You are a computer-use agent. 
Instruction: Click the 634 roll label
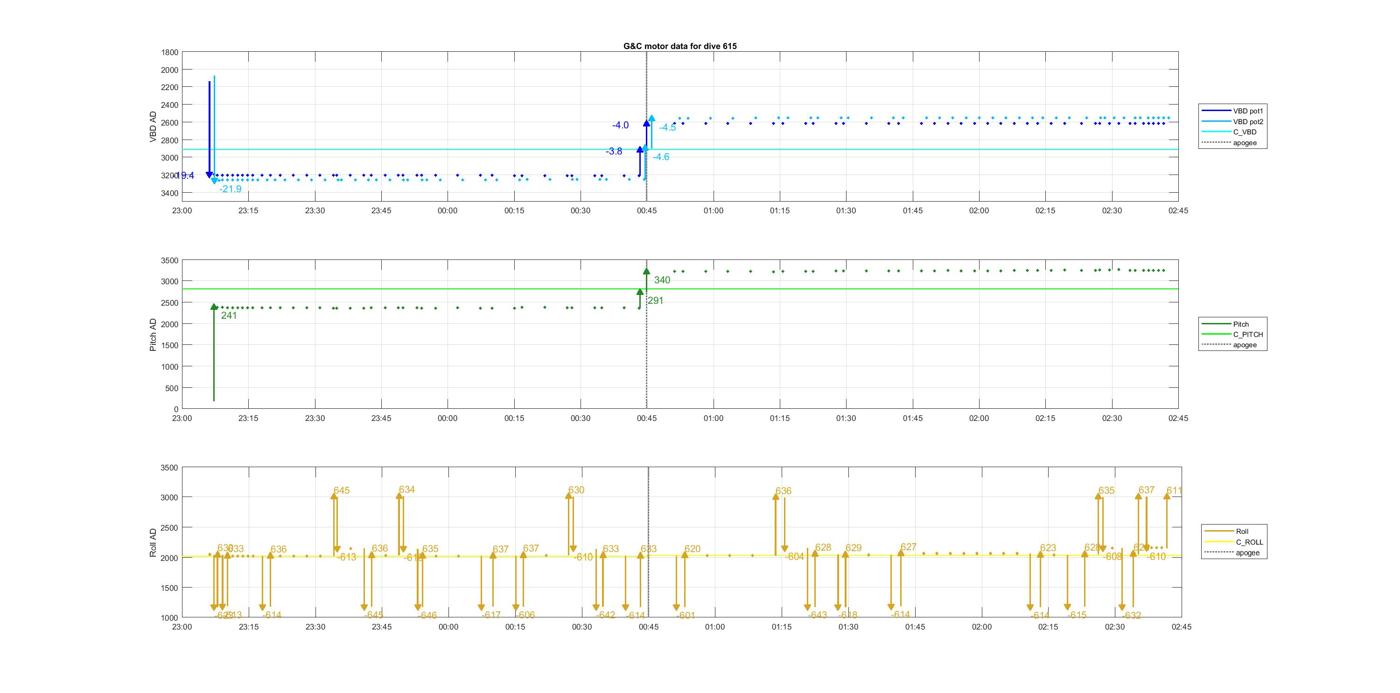407,489
